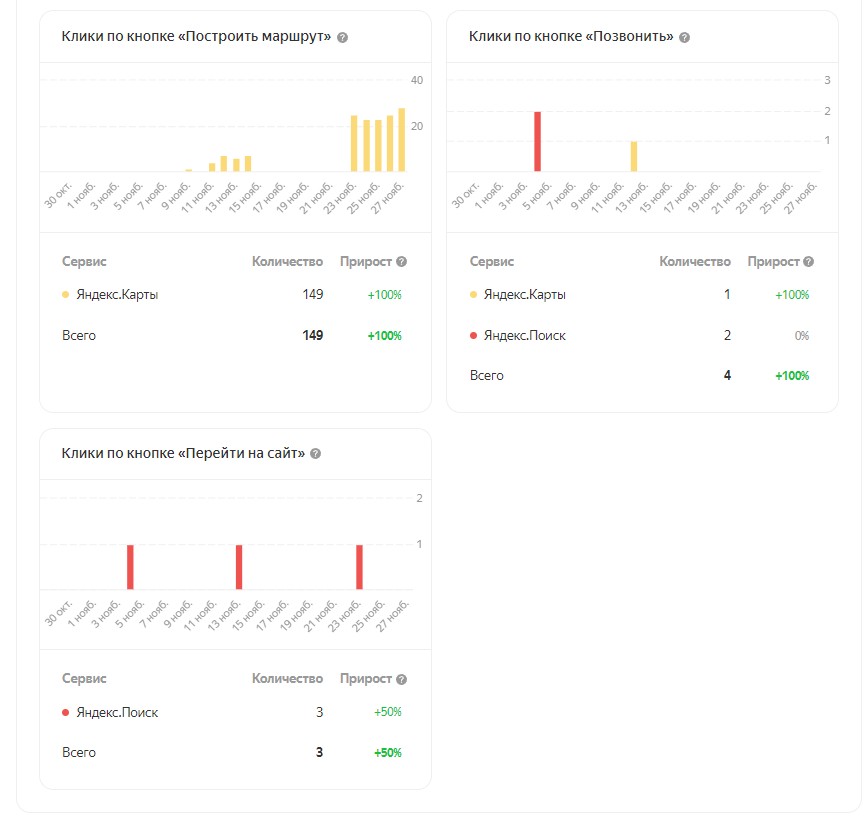Click Яндекс.Поиск label in call clicks table
Image resolution: width=867 pixels, height=818 pixels.
(524, 336)
